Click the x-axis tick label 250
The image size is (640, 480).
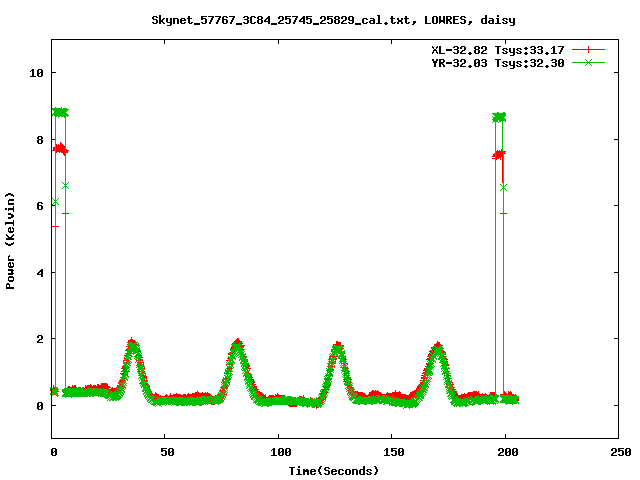click(621, 452)
